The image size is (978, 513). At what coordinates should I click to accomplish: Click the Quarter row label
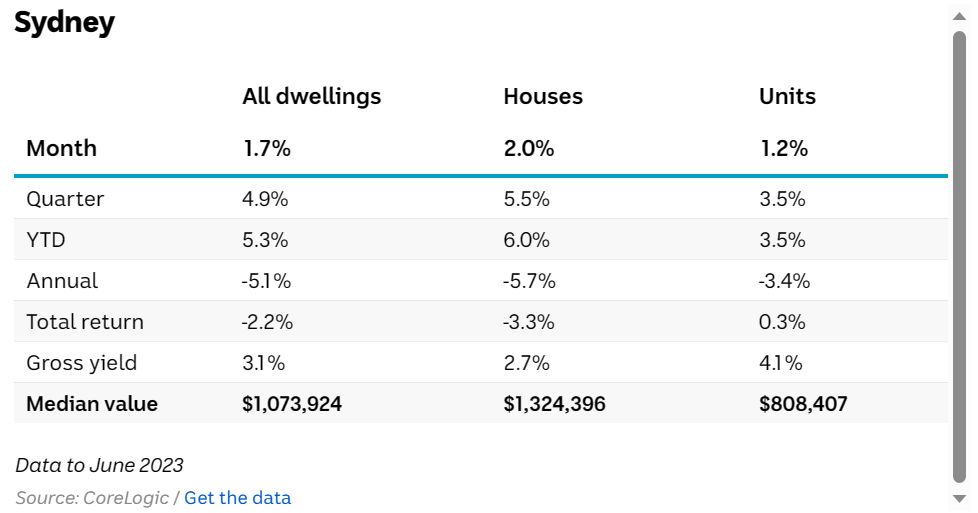65,199
